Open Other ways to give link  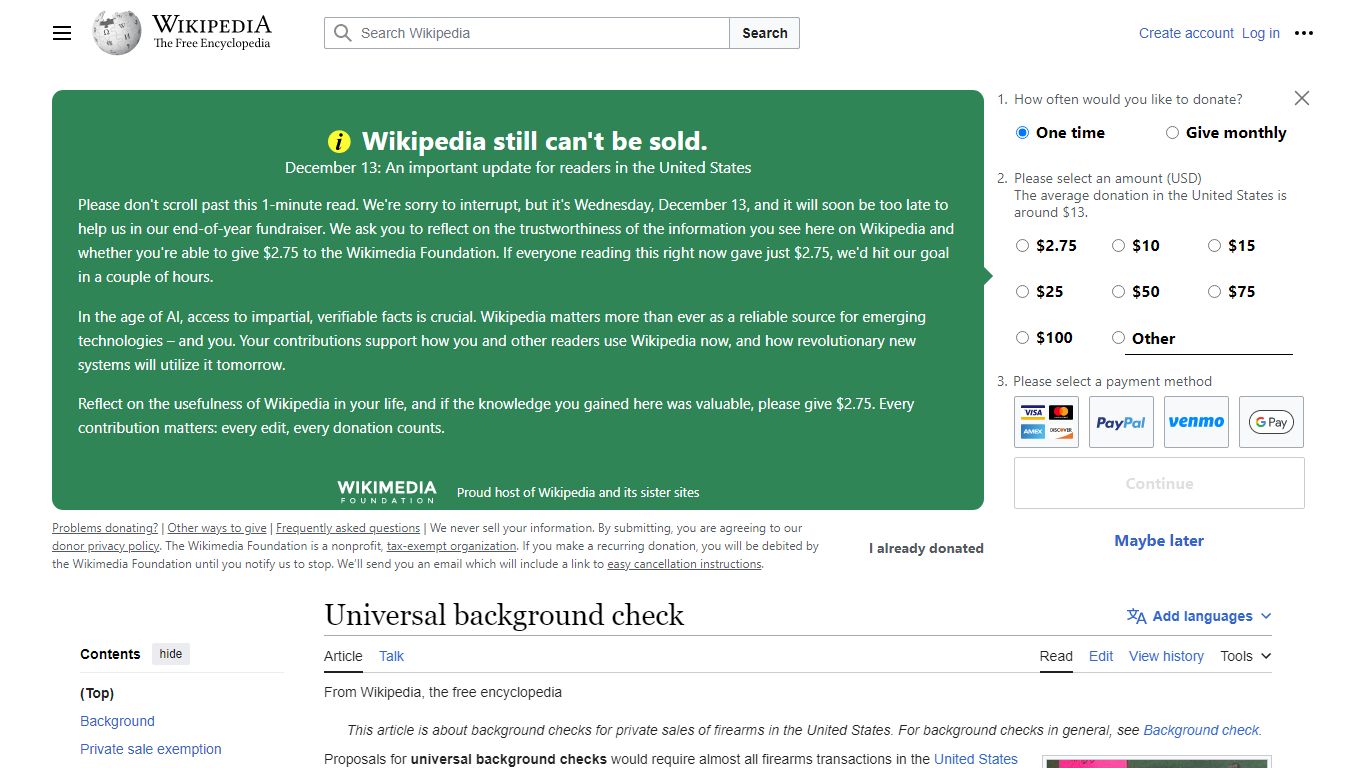(x=217, y=528)
